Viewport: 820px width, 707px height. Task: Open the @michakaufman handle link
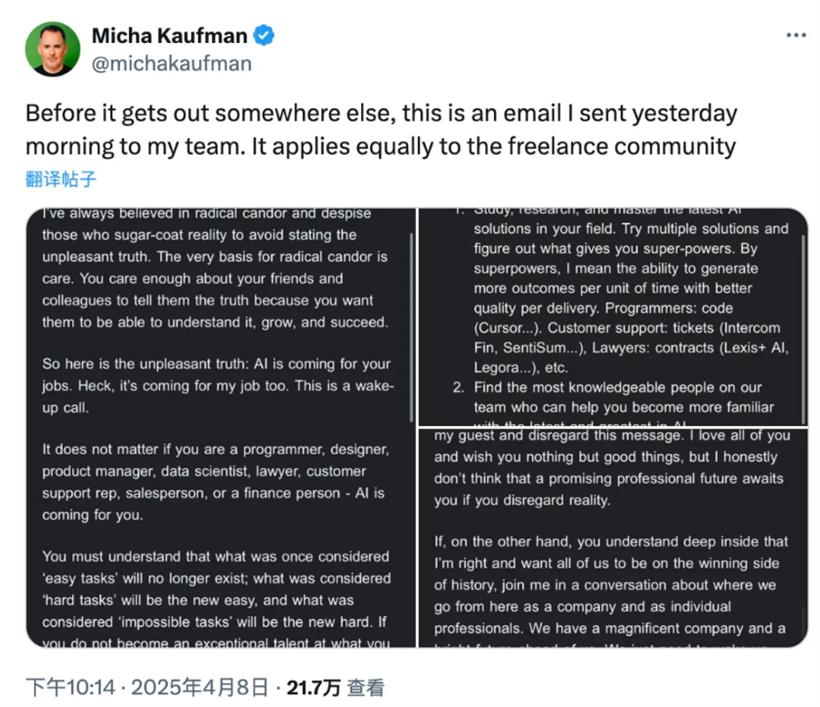(x=172, y=63)
